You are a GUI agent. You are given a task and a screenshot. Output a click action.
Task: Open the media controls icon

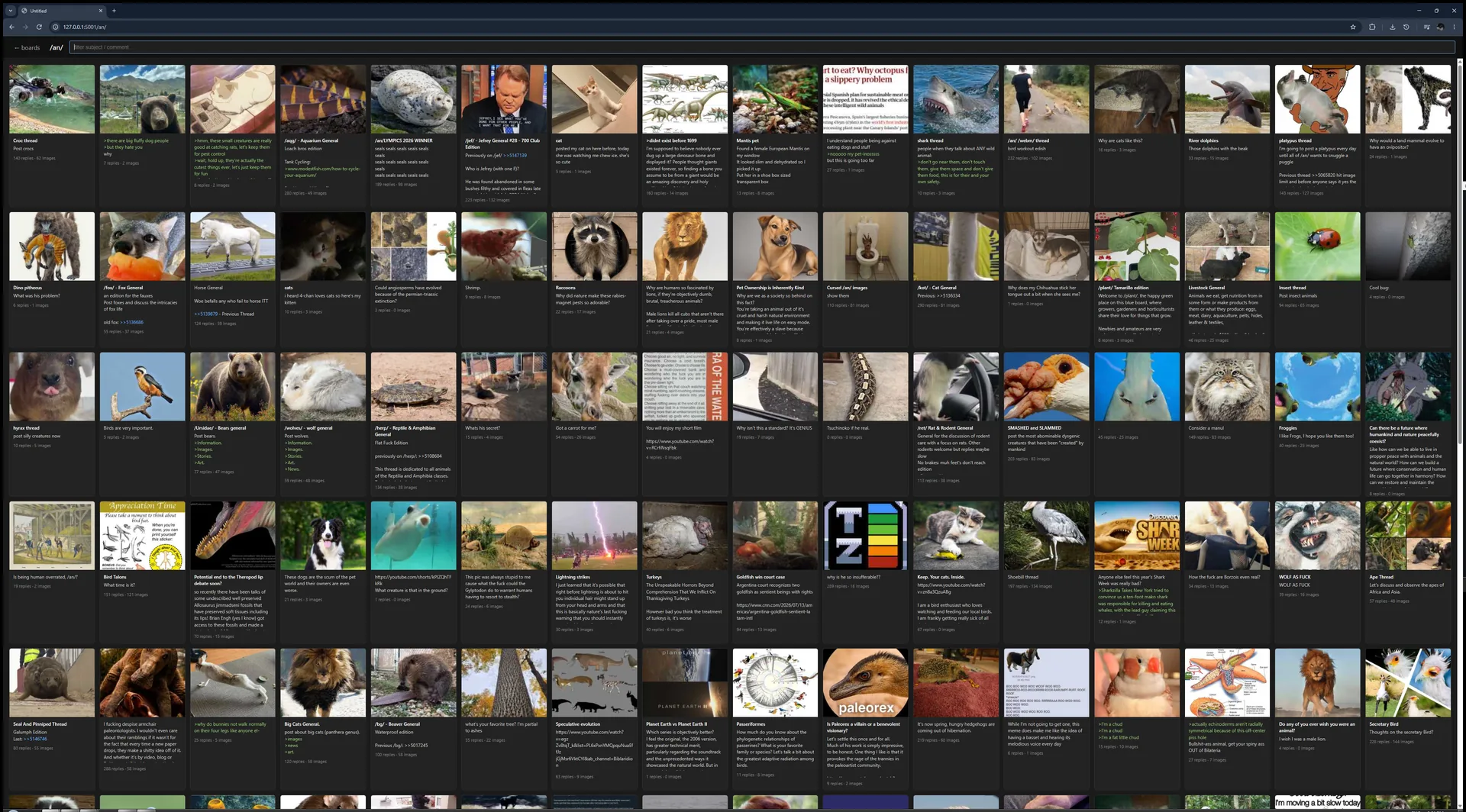[1426, 27]
